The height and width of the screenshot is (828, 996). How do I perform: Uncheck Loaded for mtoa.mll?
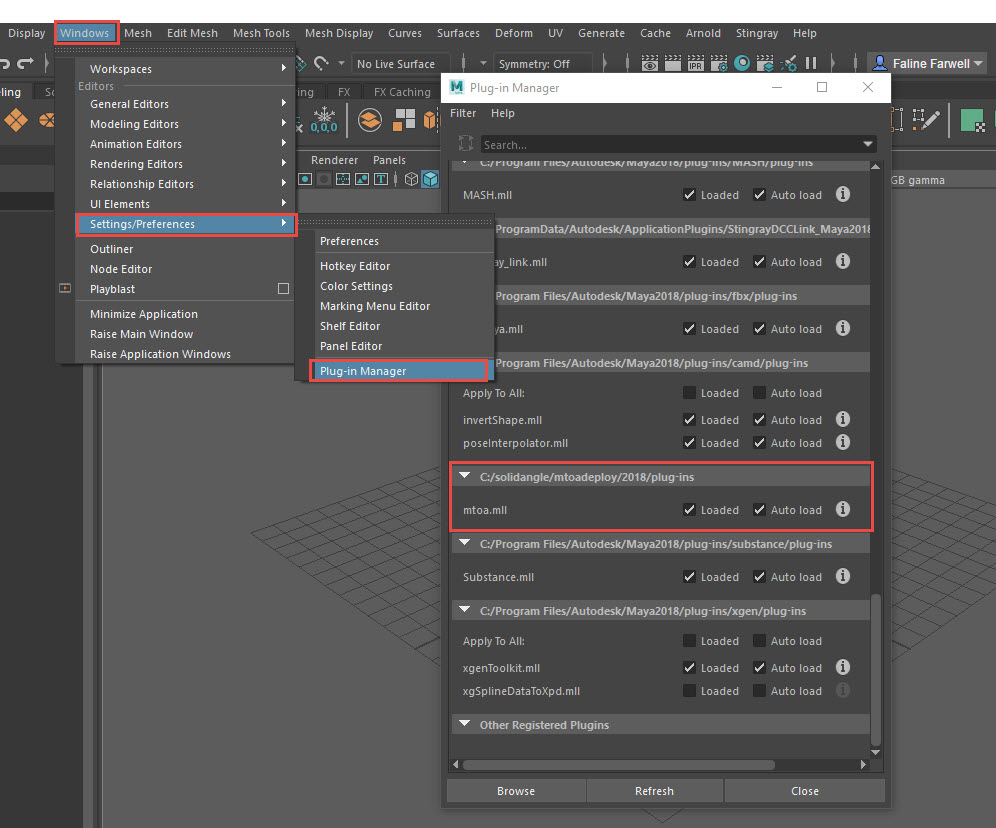click(689, 509)
